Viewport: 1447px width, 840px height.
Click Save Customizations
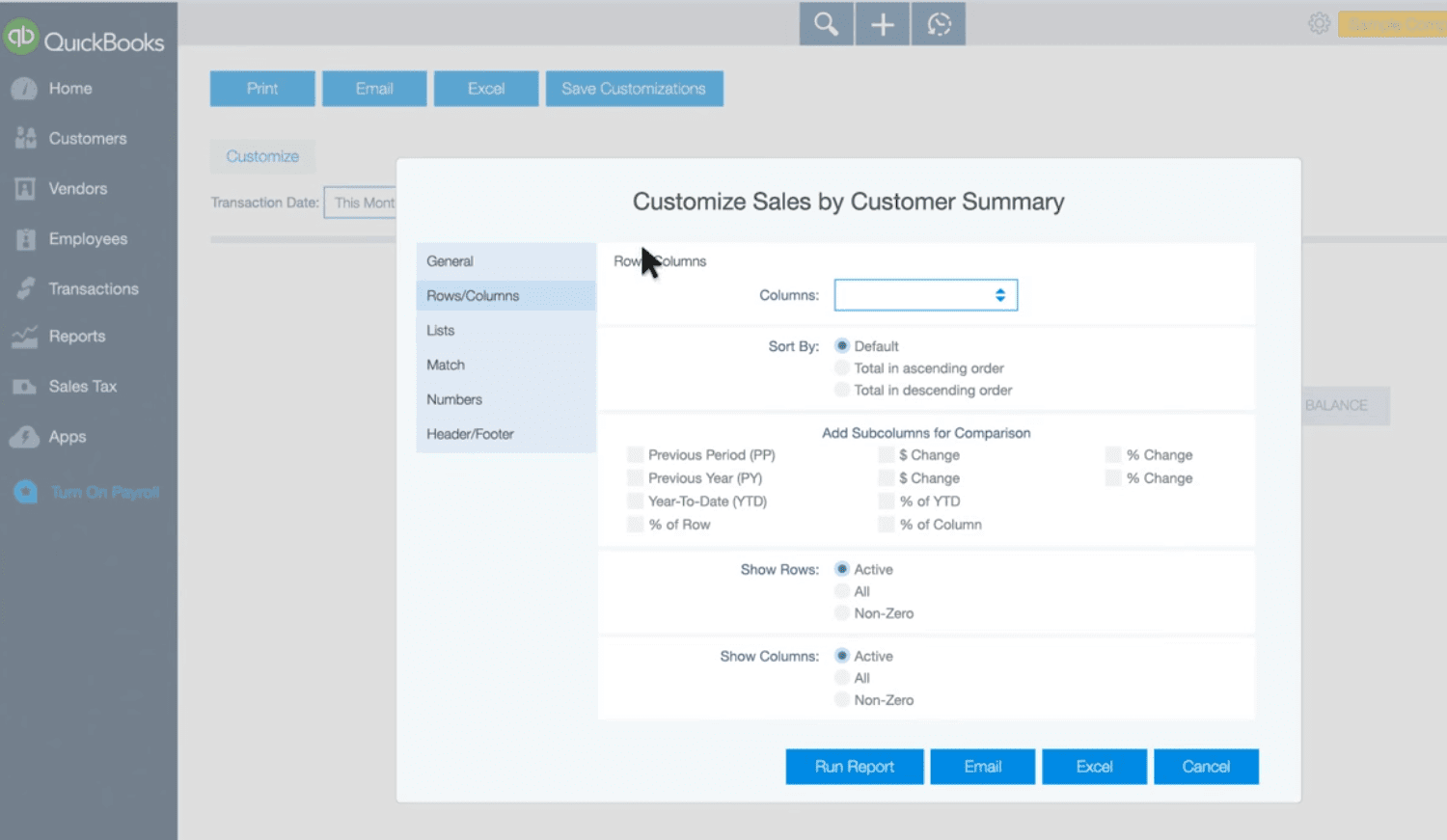click(634, 88)
